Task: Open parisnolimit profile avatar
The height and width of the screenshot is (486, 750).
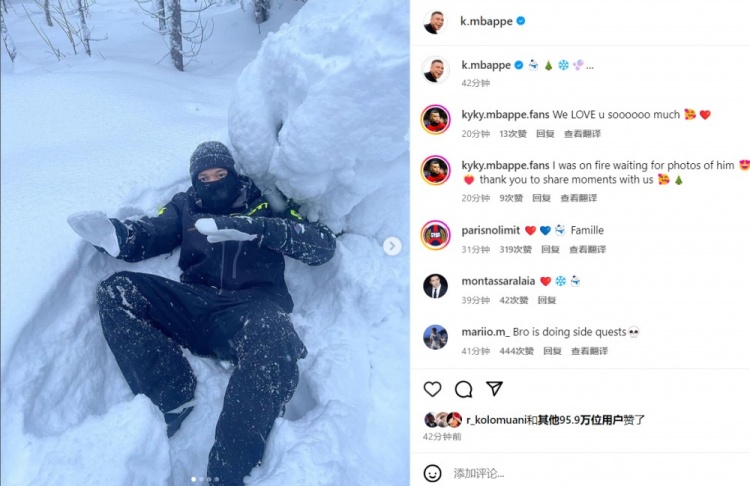Action: click(x=435, y=235)
